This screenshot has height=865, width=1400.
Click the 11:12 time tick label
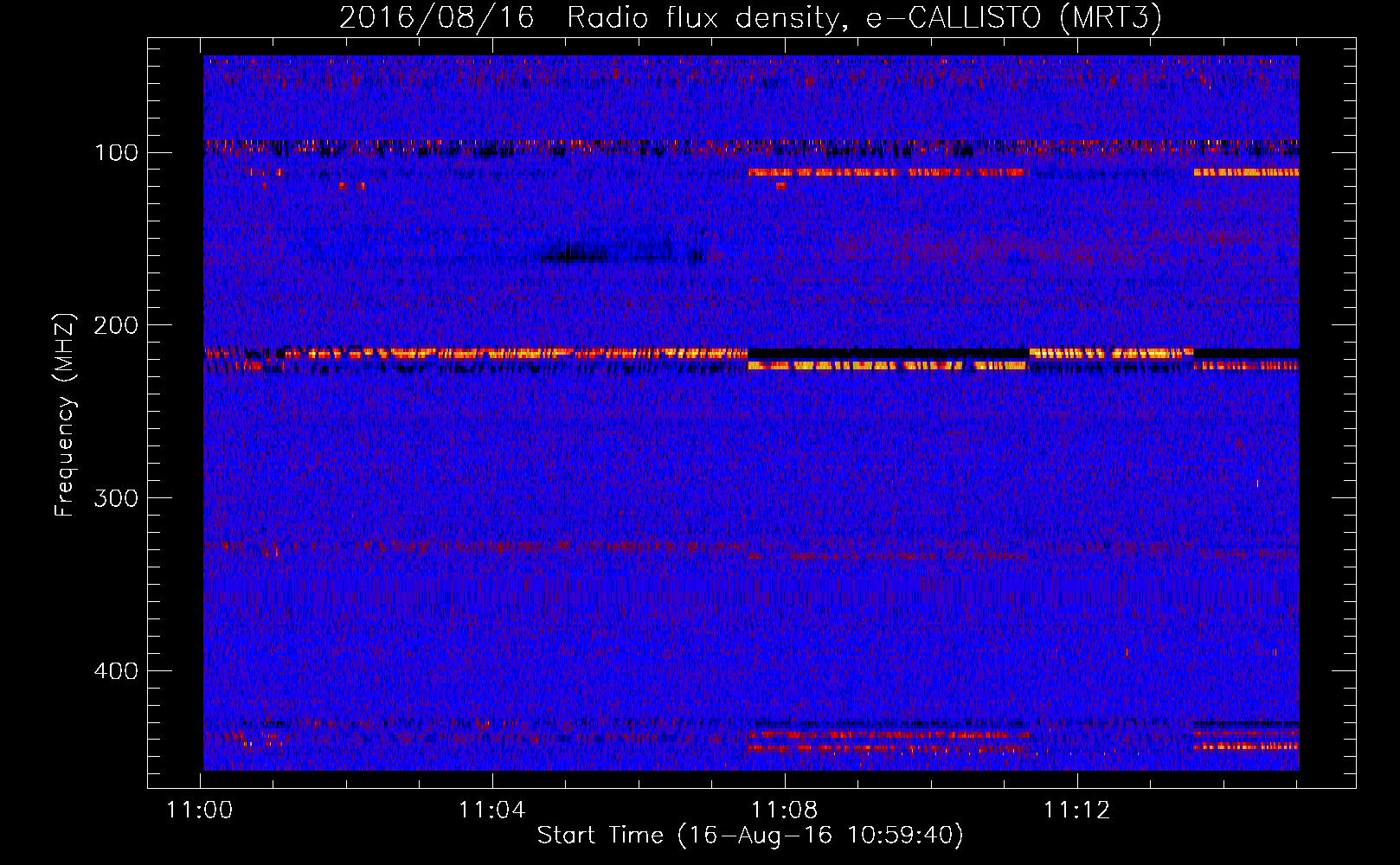pos(1077,811)
